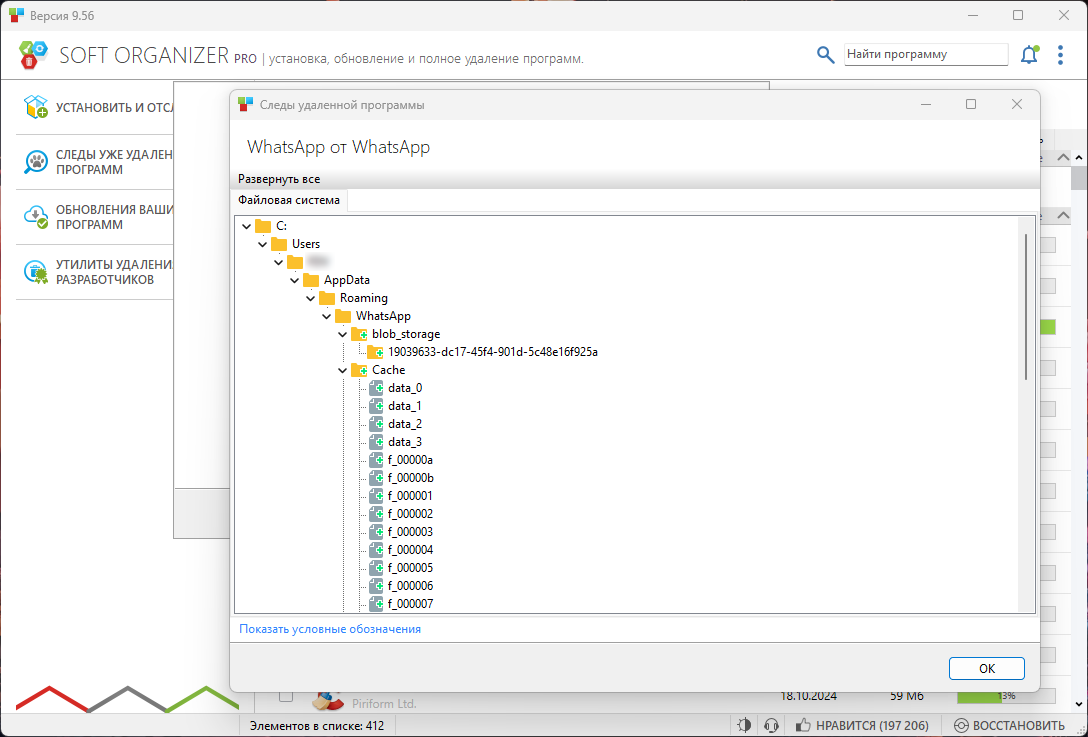Click the dialog title bar app icon
1088x737 pixels.
pos(246,105)
